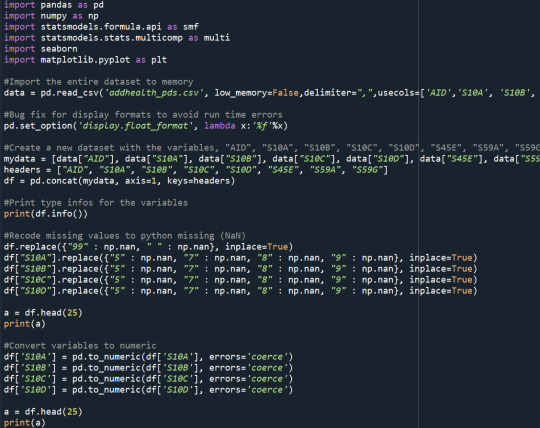
Task: Click the file name 'addhealth_pds.csv' string
Action: coord(154,93)
